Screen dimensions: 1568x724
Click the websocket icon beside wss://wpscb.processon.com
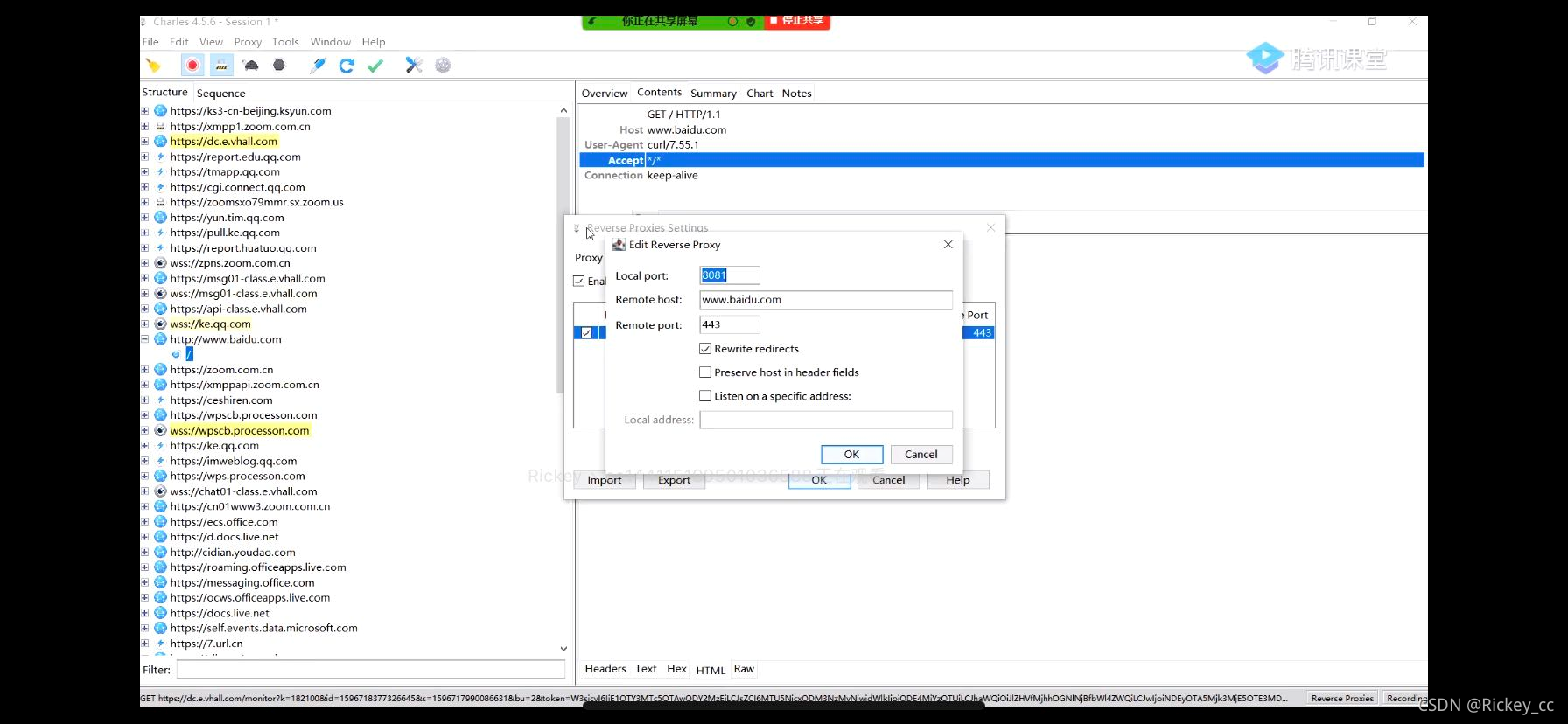[160, 430]
